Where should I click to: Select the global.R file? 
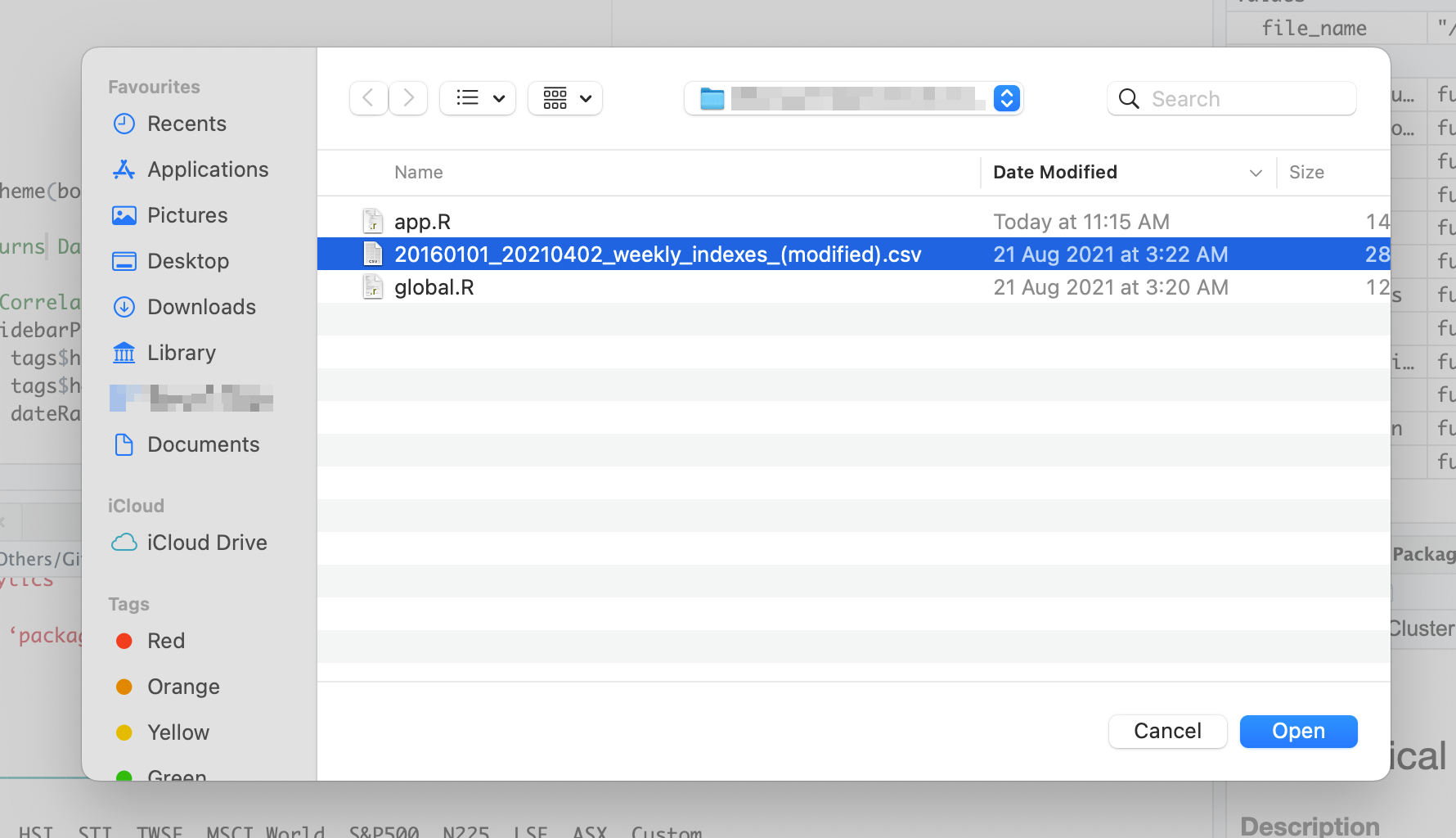tap(434, 286)
